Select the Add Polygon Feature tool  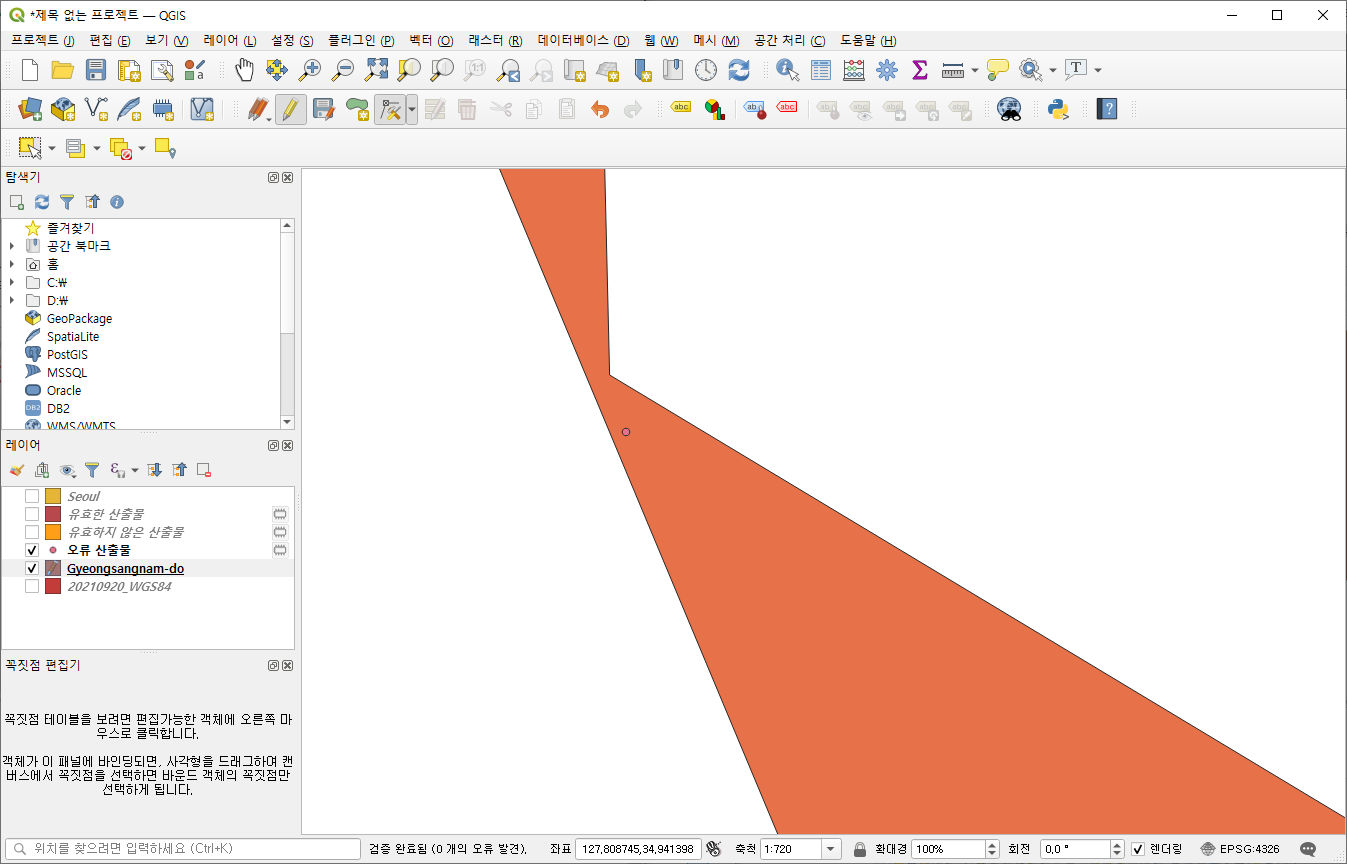click(357, 109)
